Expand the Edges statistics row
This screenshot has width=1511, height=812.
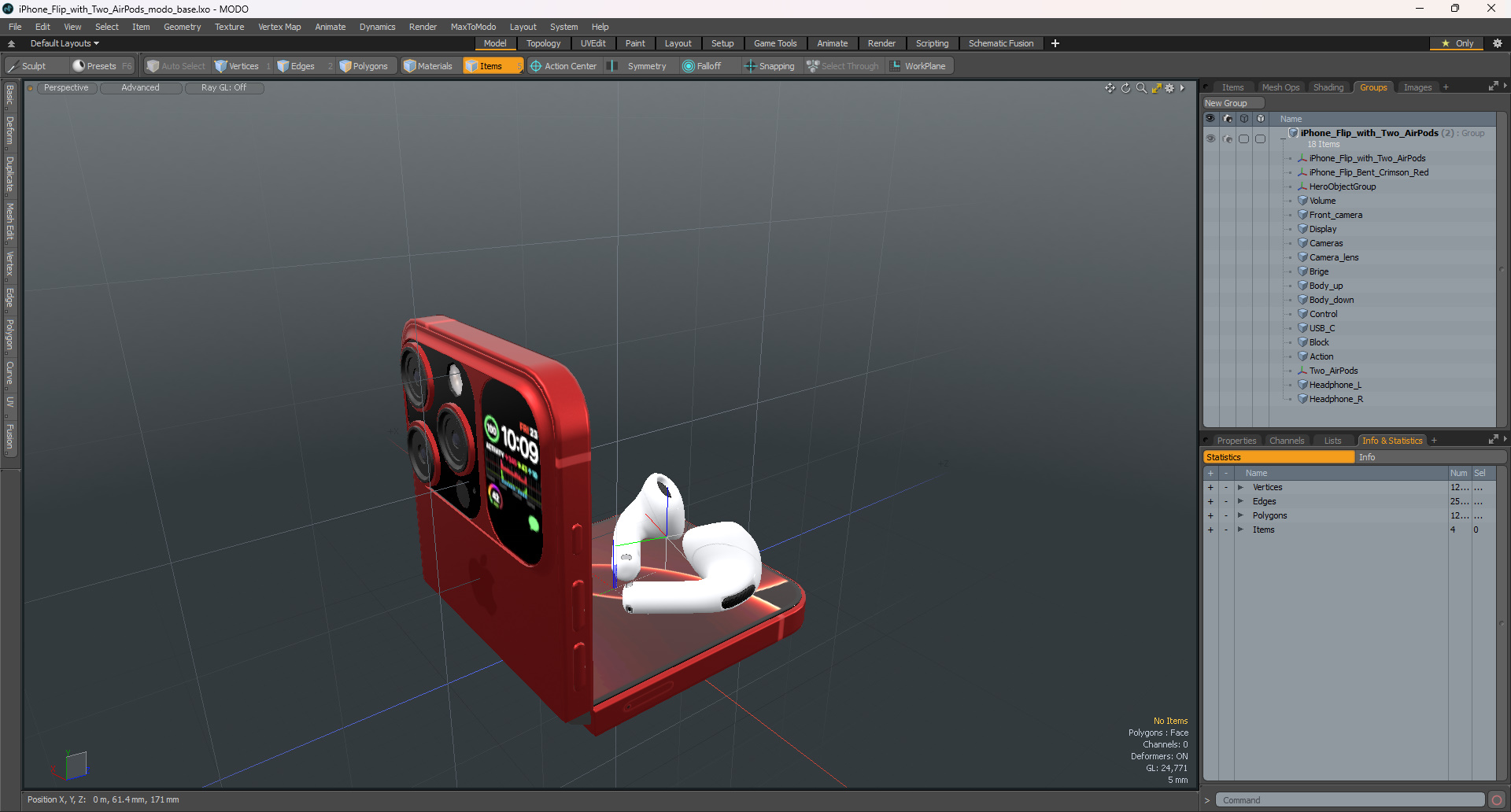click(x=1240, y=501)
